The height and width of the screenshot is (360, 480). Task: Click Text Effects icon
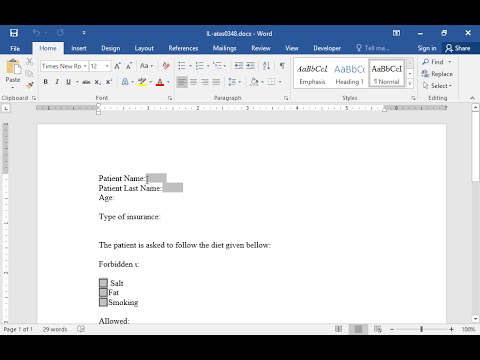pyautogui.click(x=125, y=82)
